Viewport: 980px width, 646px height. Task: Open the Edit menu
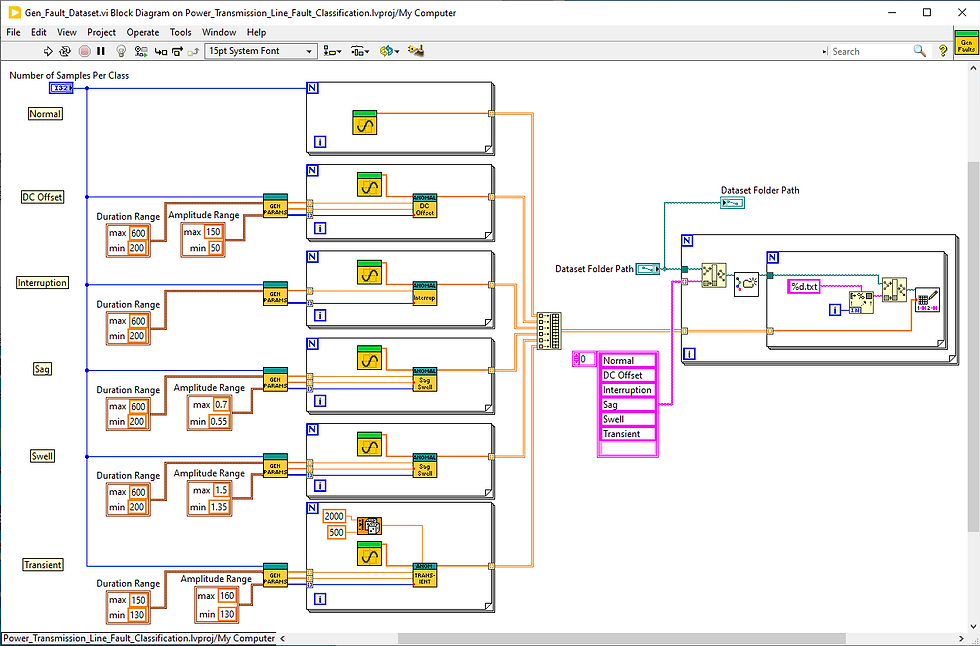[39, 32]
